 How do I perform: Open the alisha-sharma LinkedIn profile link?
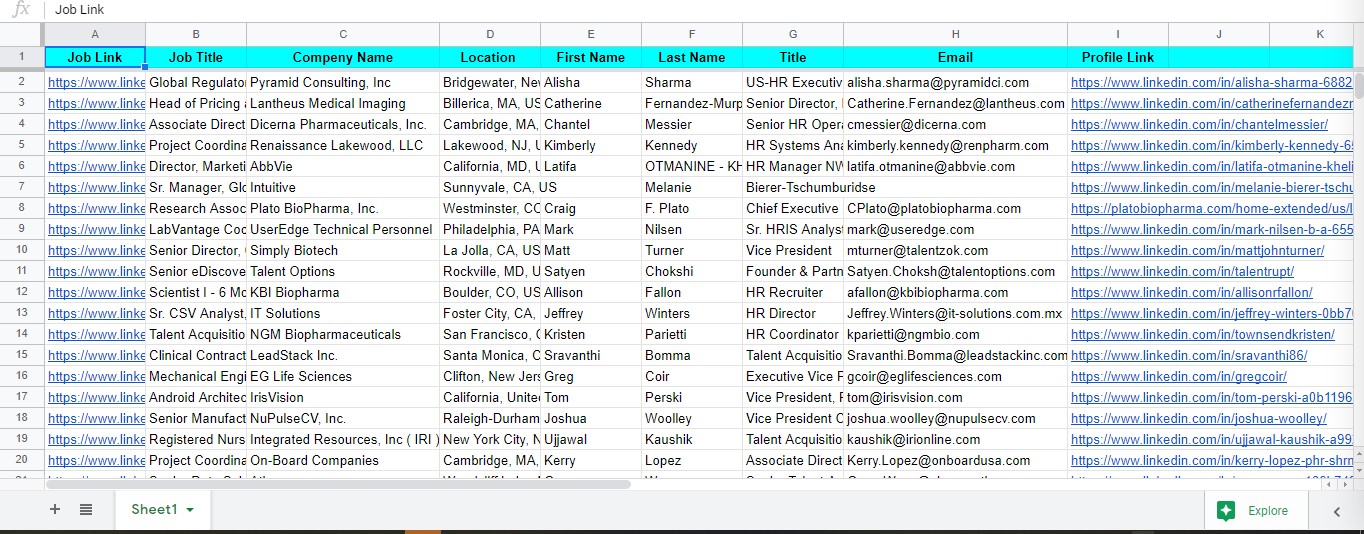click(1211, 82)
